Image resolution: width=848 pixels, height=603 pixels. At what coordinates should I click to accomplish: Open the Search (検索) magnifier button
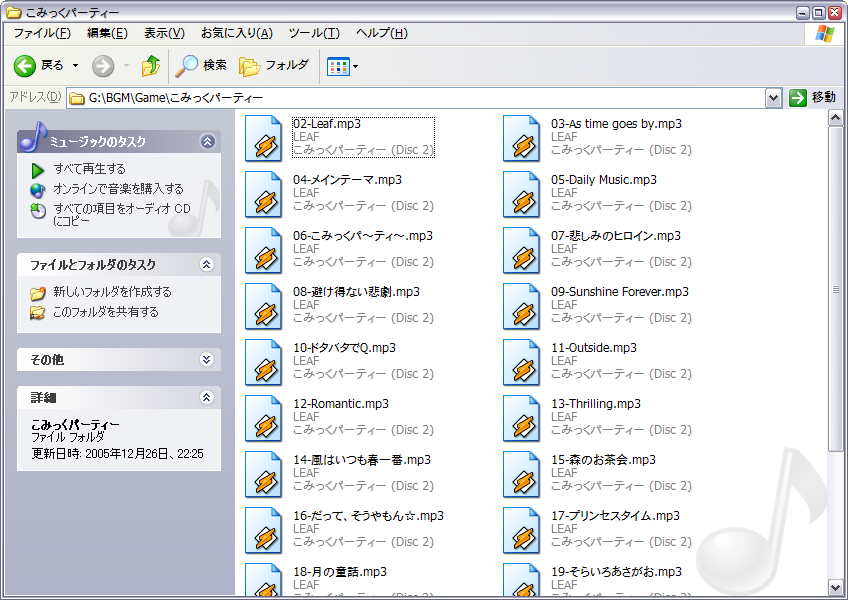(x=201, y=66)
